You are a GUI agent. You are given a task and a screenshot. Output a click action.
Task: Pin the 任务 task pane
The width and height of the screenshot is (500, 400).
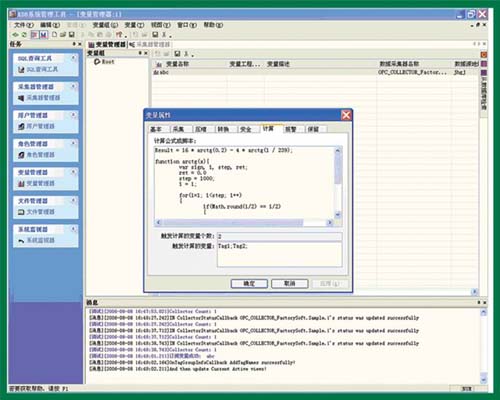point(74,44)
